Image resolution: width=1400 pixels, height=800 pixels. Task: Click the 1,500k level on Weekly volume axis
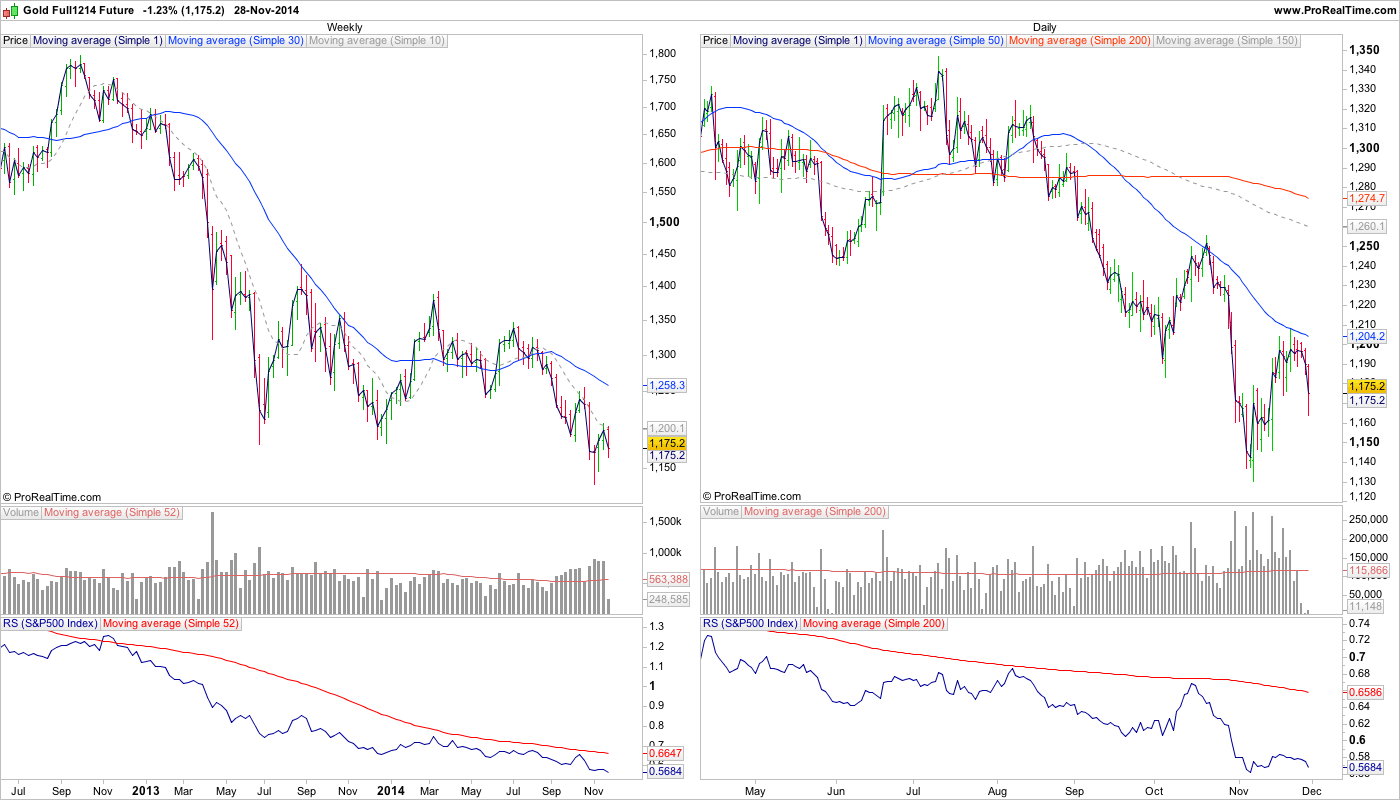point(666,522)
